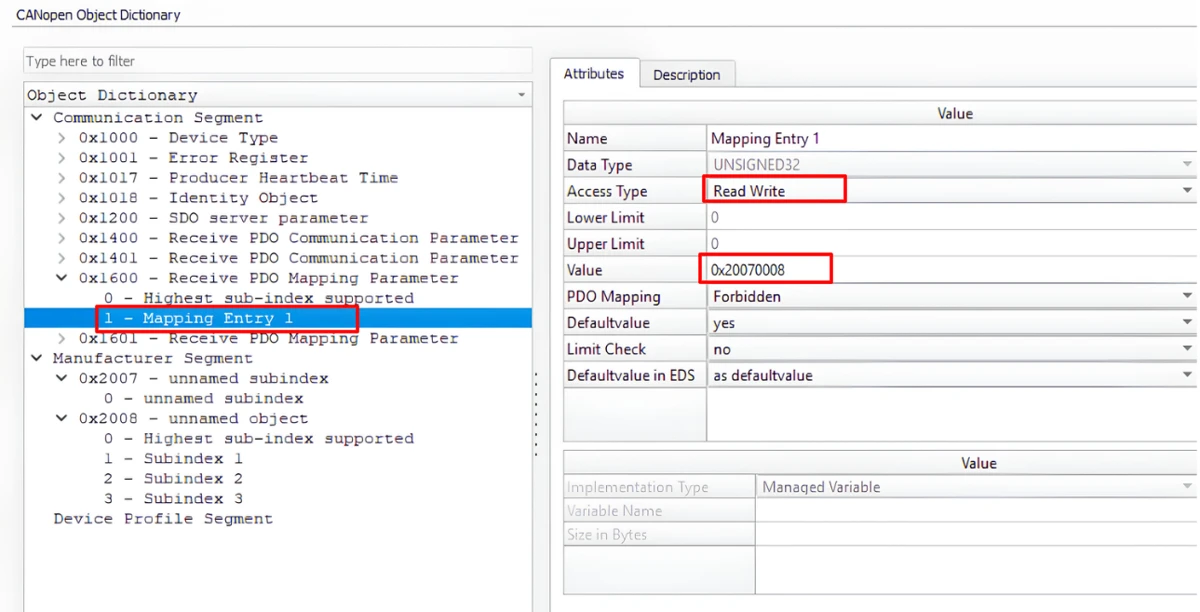Collapse the Manufacturer Segment node
Screen dimensions: 1200x612
(37, 358)
